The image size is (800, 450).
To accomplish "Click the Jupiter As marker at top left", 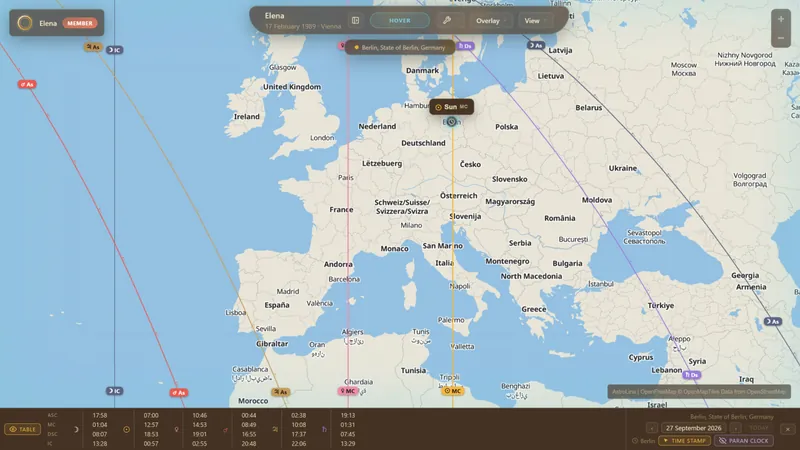I will (x=93, y=47).
